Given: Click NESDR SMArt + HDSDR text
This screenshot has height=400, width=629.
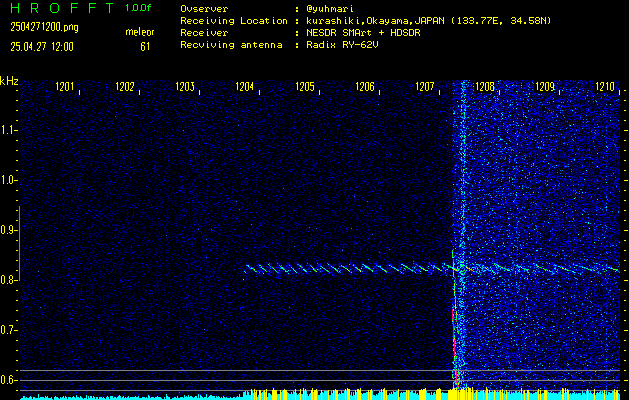Looking at the screenshot, I should pyautogui.click(x=363, y=33).
